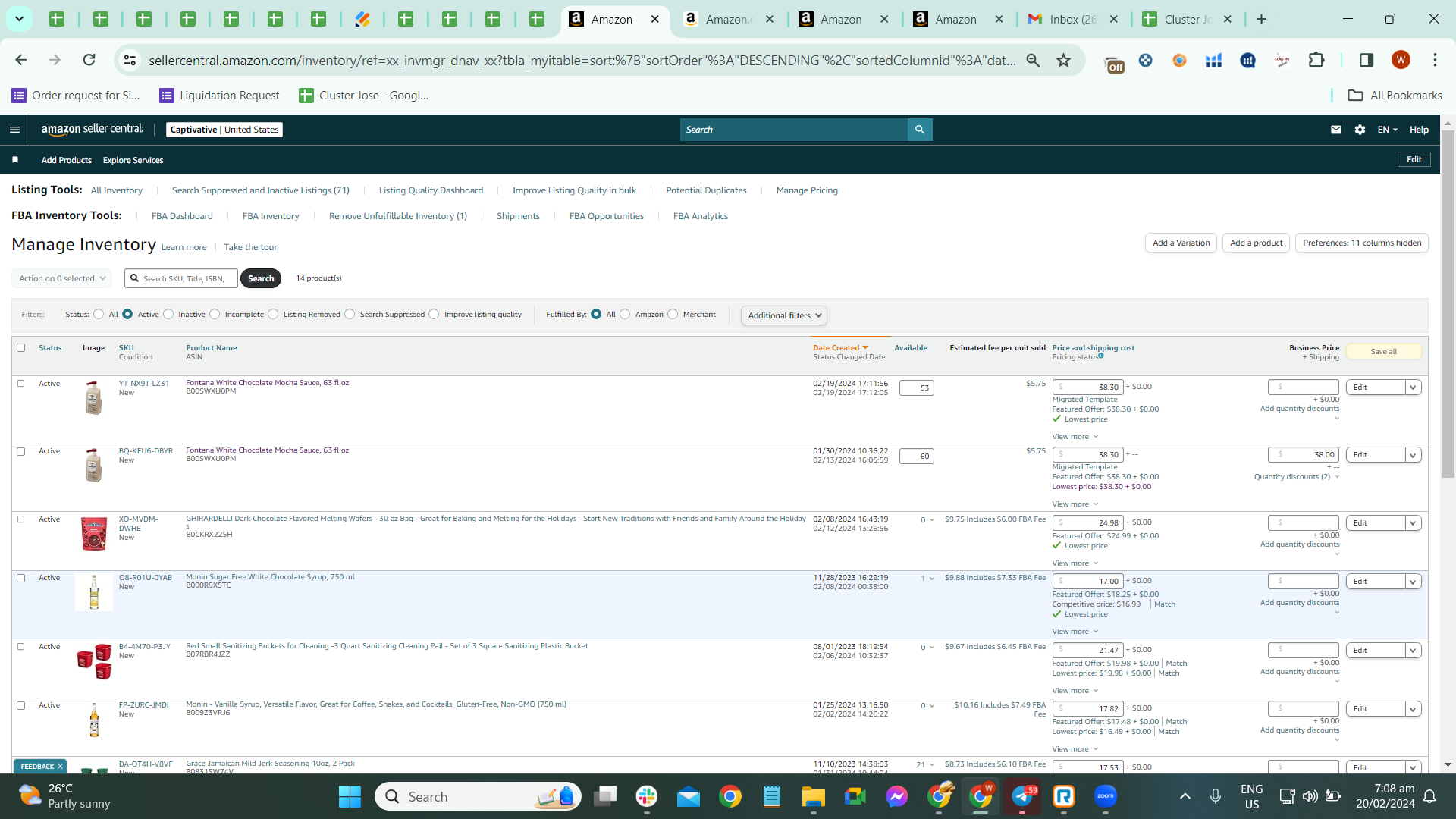Open the messages envelope icon

click(1336, 130)
